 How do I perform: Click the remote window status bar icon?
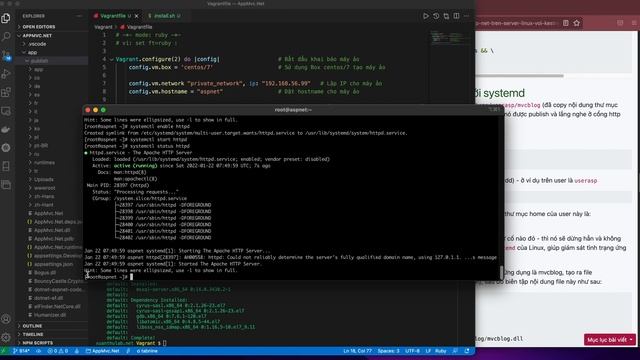pos(3,351)
